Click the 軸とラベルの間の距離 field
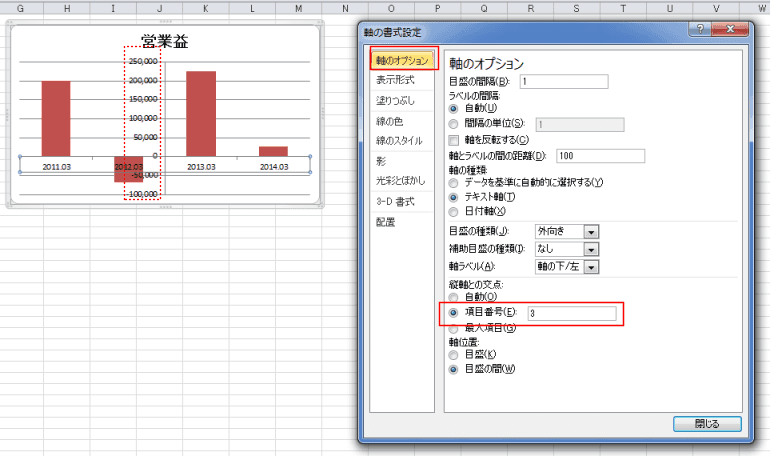The image size is (770, 456). tap(600, 156)
